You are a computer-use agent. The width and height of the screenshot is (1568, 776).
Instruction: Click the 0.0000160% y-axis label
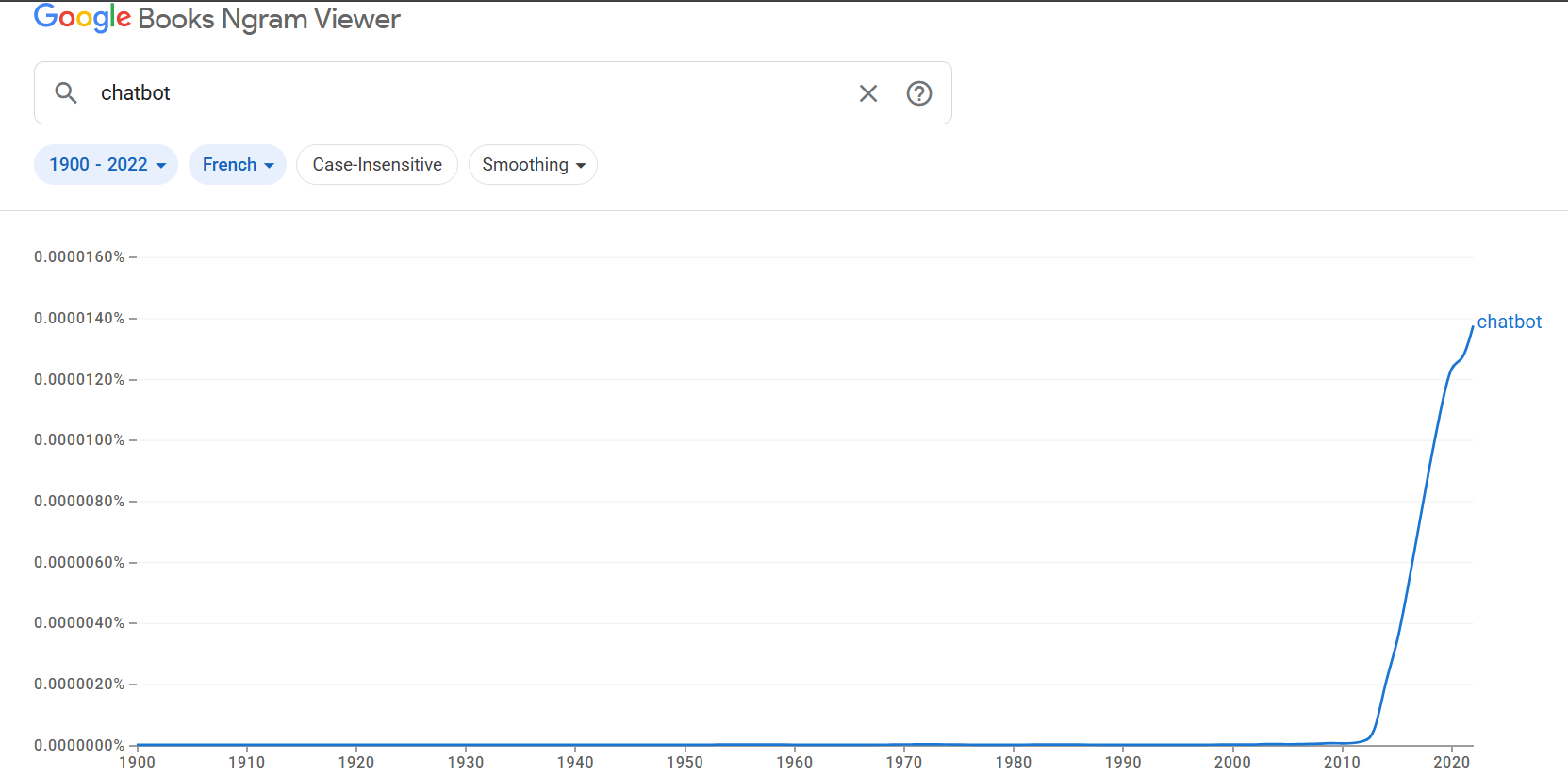[79, 257]
